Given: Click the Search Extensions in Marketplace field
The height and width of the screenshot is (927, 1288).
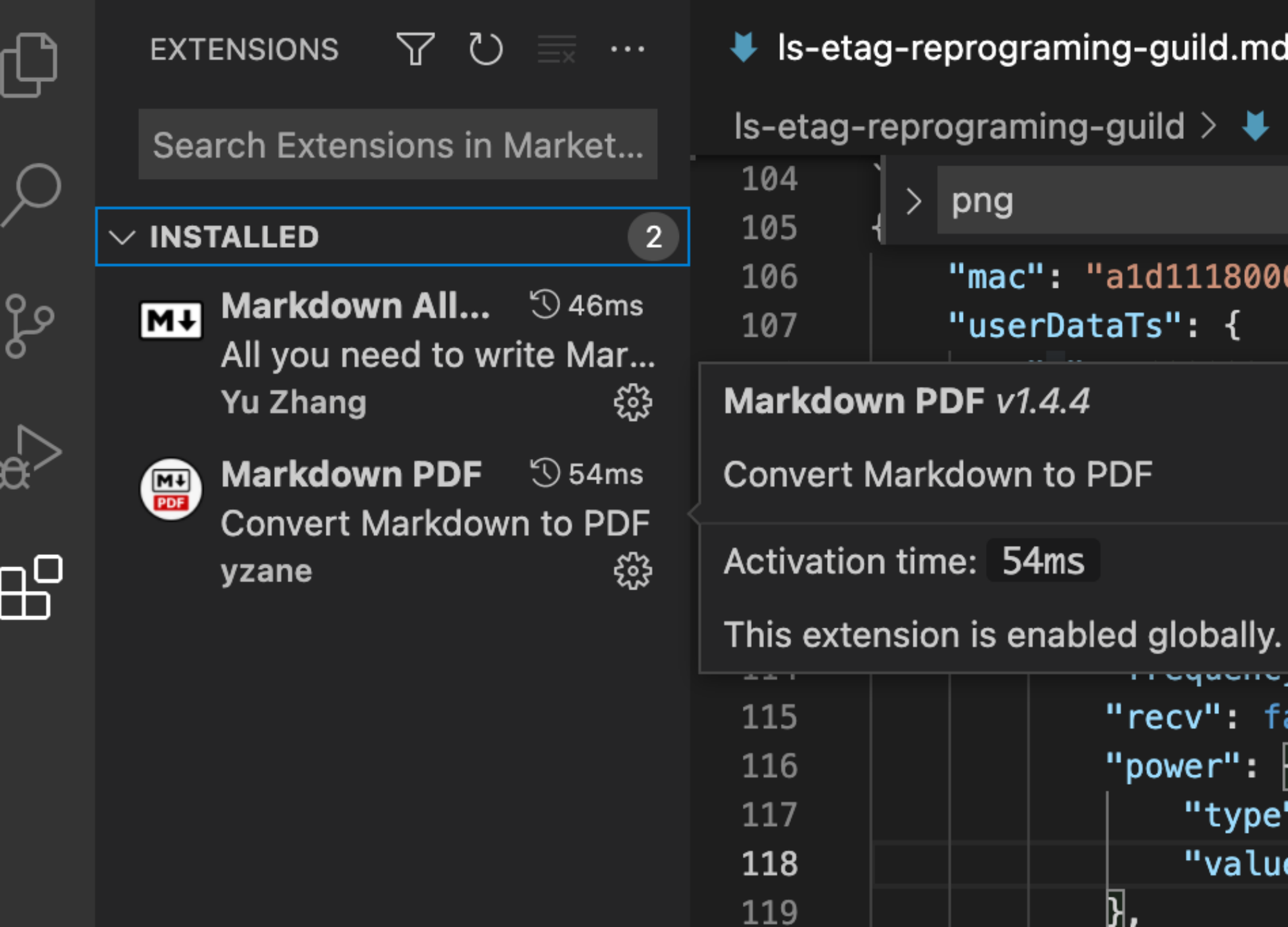Looking at the screenshot, I should (x=397, y=144).
